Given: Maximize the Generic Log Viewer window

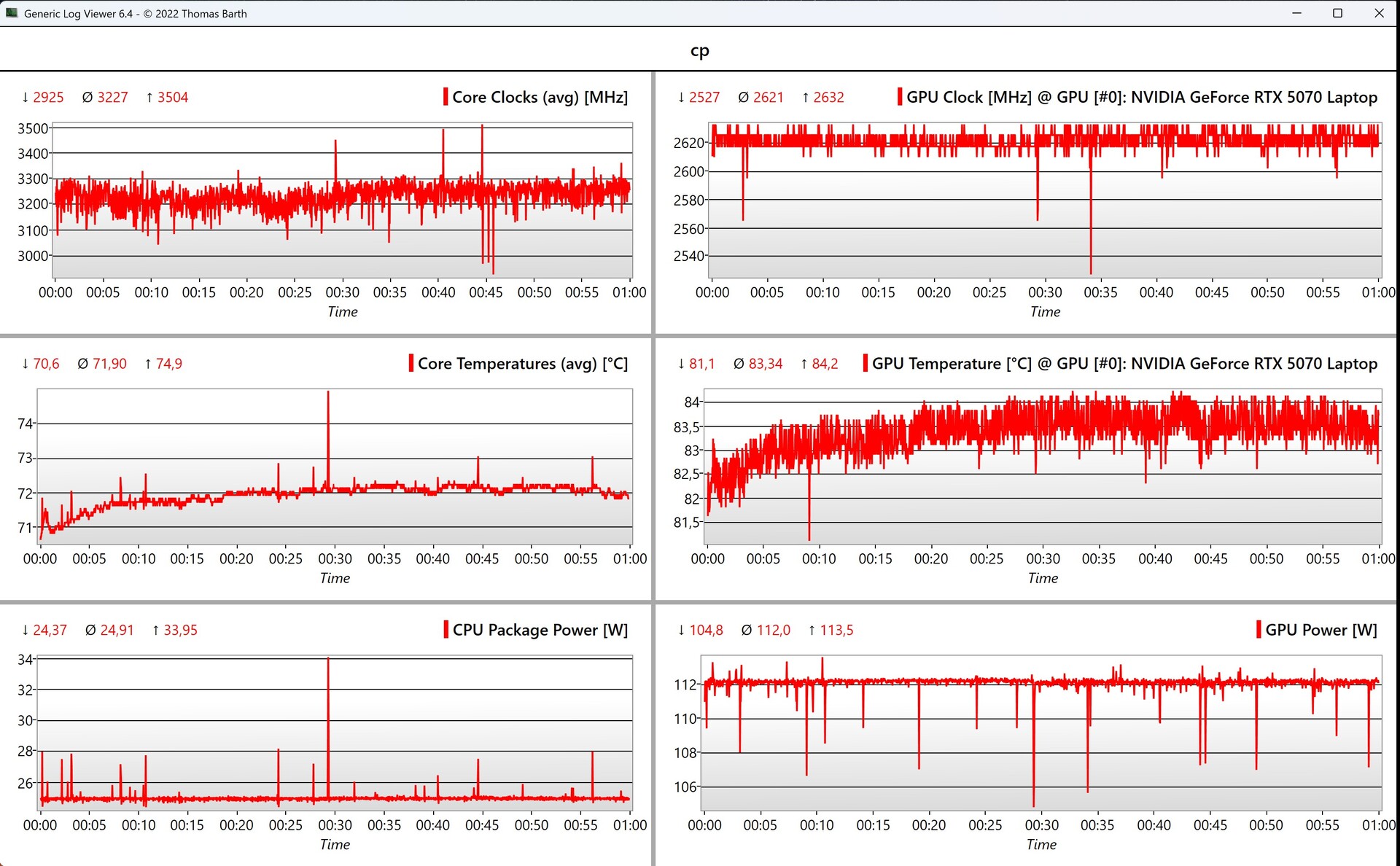Looking at the screenshot, I should (x=1337, y=13).
